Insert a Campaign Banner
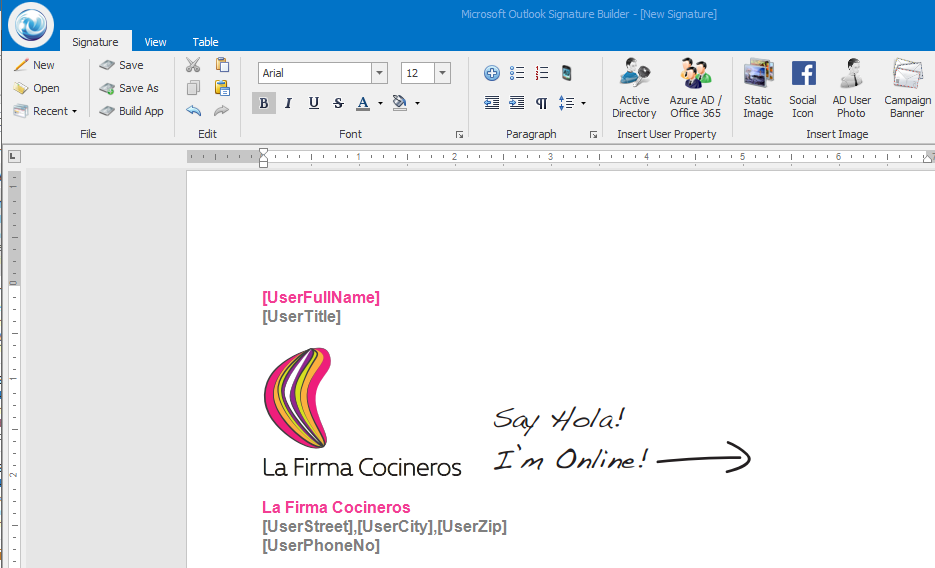The image size is (935, 568). pos(907,88)
